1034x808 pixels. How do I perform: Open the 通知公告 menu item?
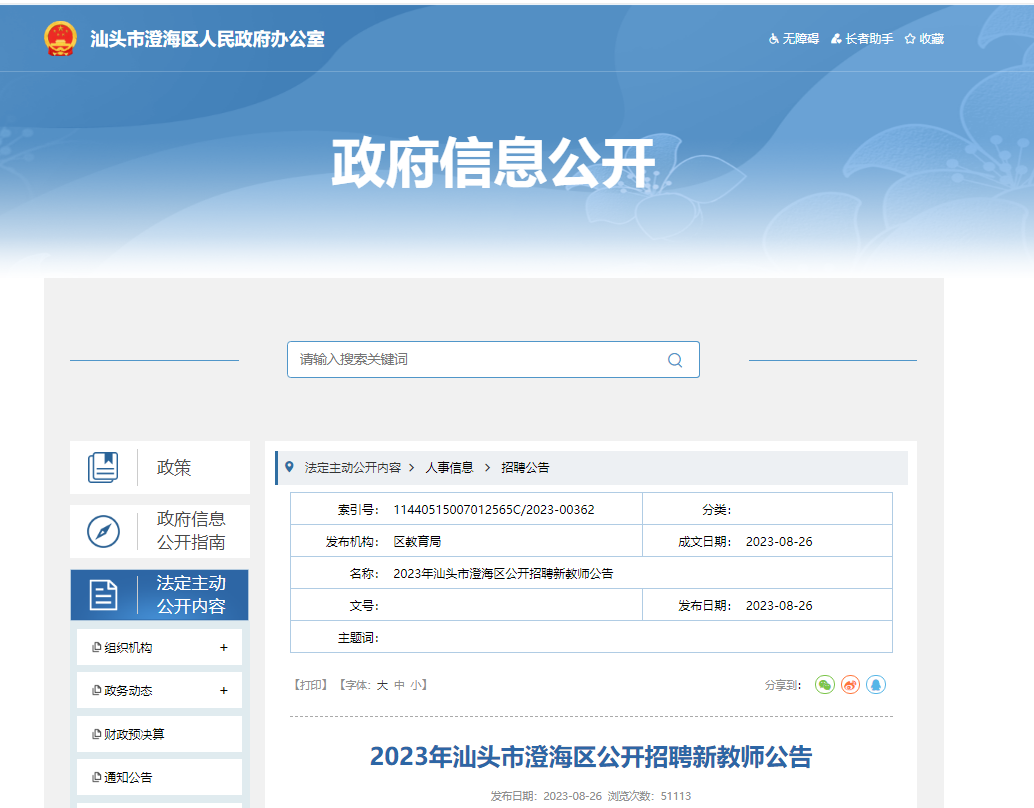tap(129, 777)
